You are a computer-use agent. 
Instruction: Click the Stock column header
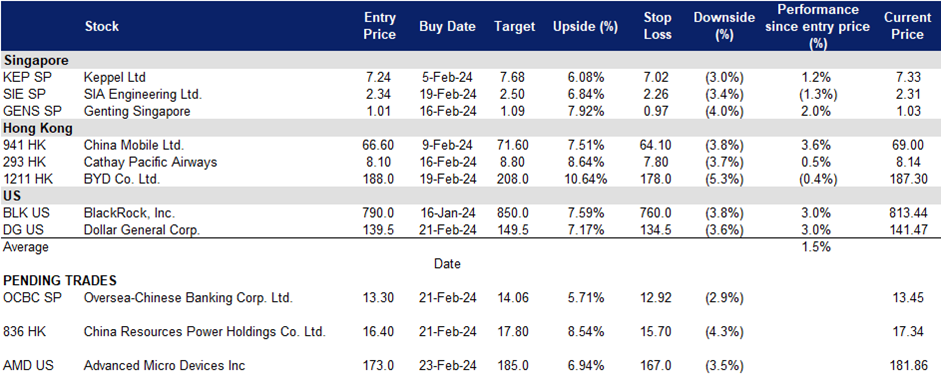point(101,26)
